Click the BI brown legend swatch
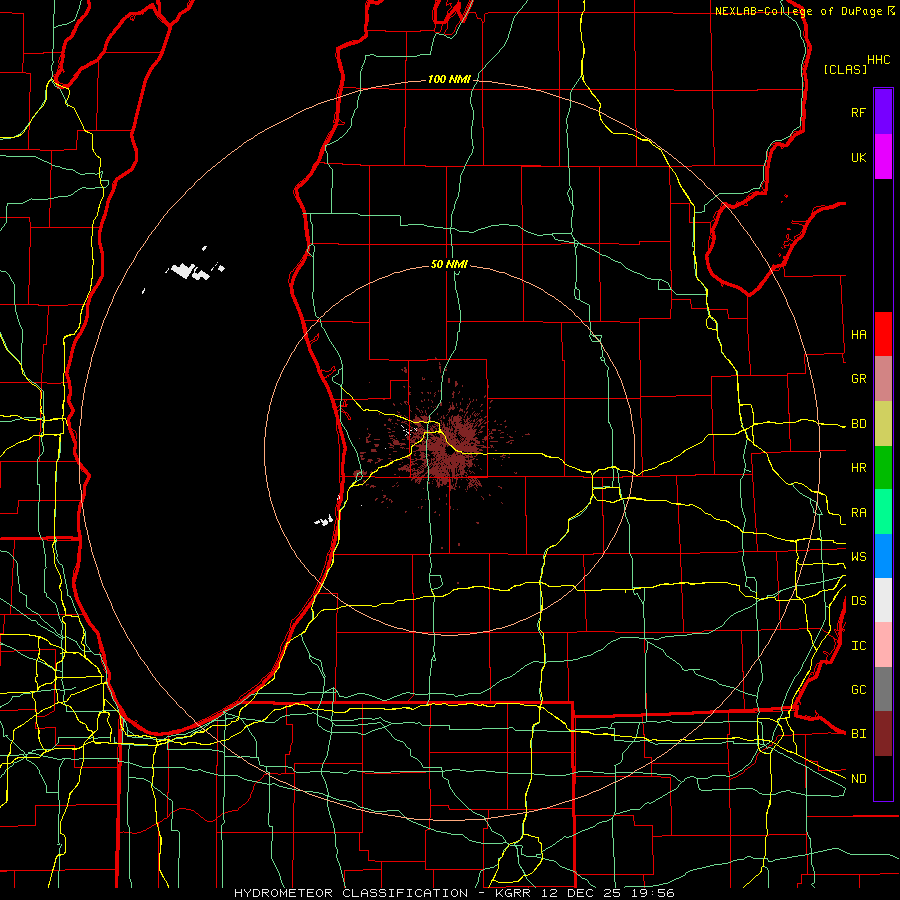 (x=883, y=734)
